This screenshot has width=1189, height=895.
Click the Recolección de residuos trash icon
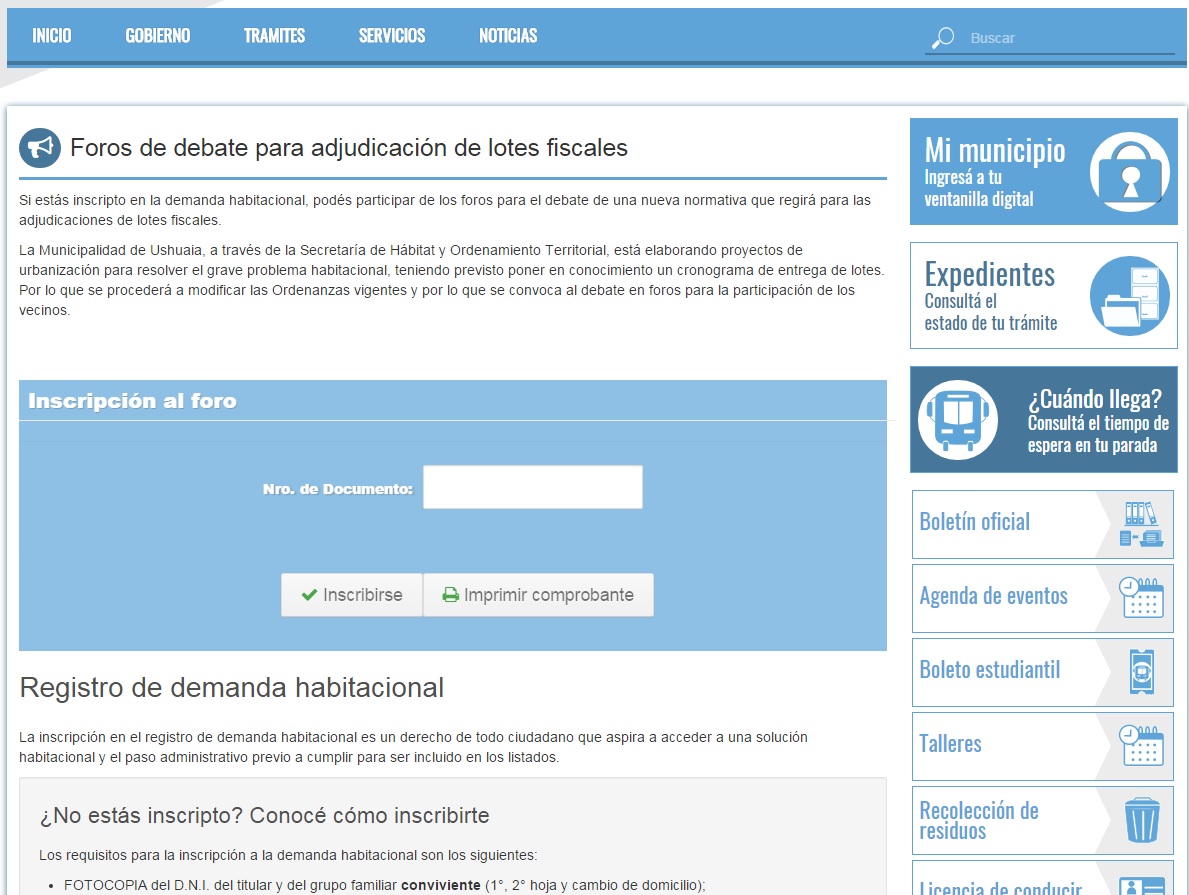click(x=1141, y=820)
